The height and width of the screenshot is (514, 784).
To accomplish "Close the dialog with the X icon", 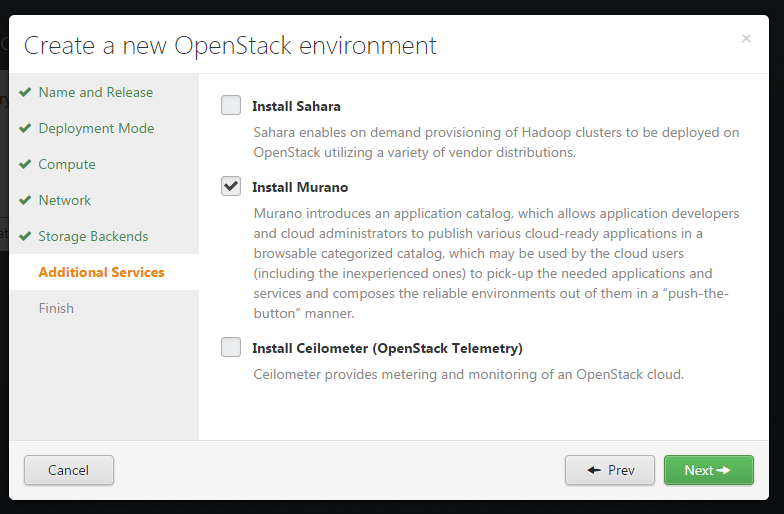I will (x=746, y=39).
